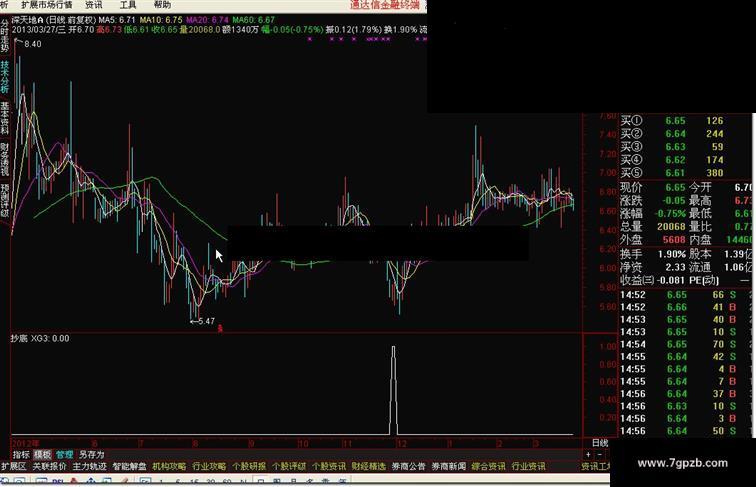Click the MA60: 6.67 label
This screenshot has width=756, height=487.
pyautogui.click(x=254, y=20)
